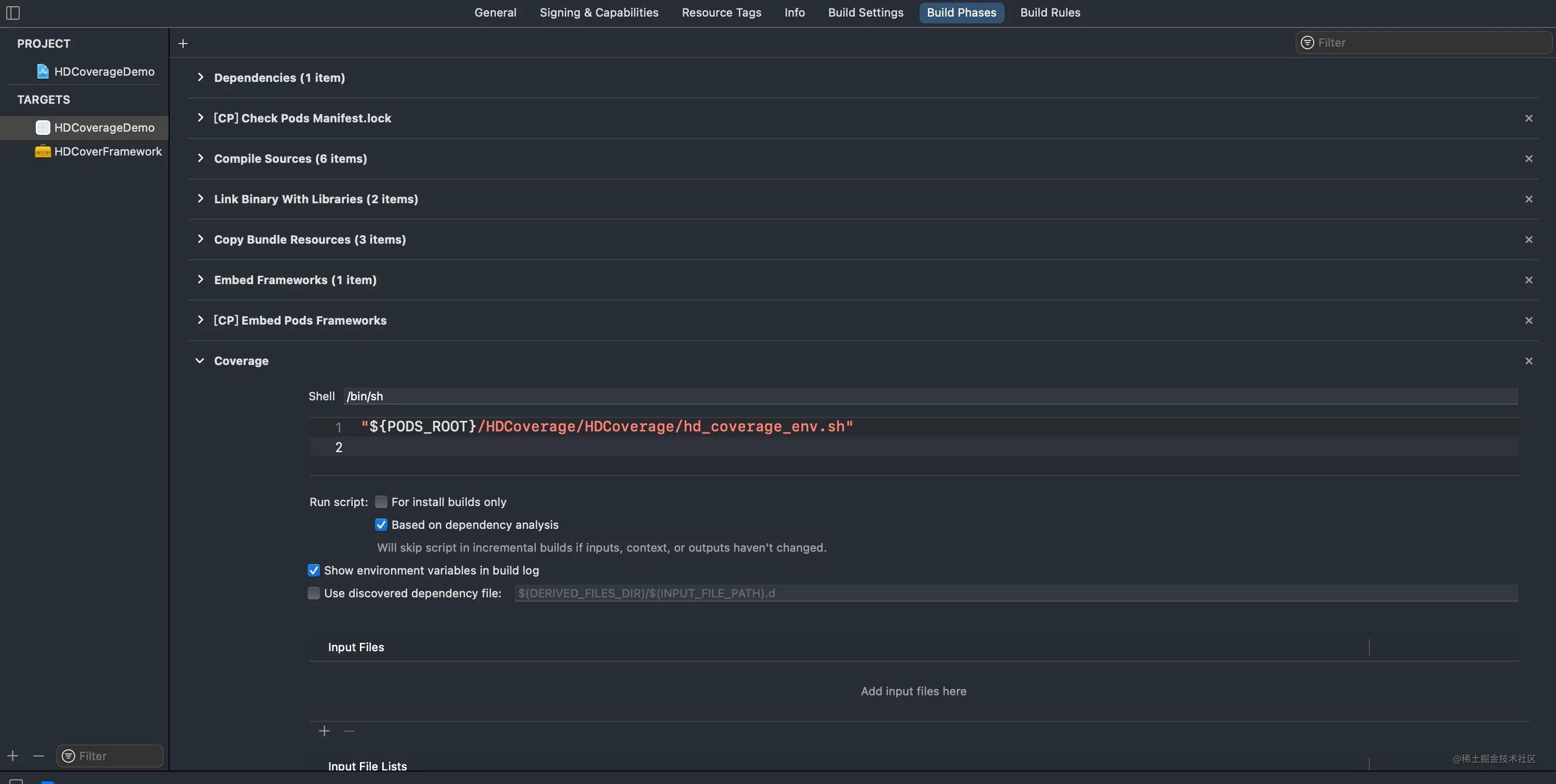Click Show environment variables in build log toggle
Viewport: 1556px width, 784px height.
pos(312,570)
